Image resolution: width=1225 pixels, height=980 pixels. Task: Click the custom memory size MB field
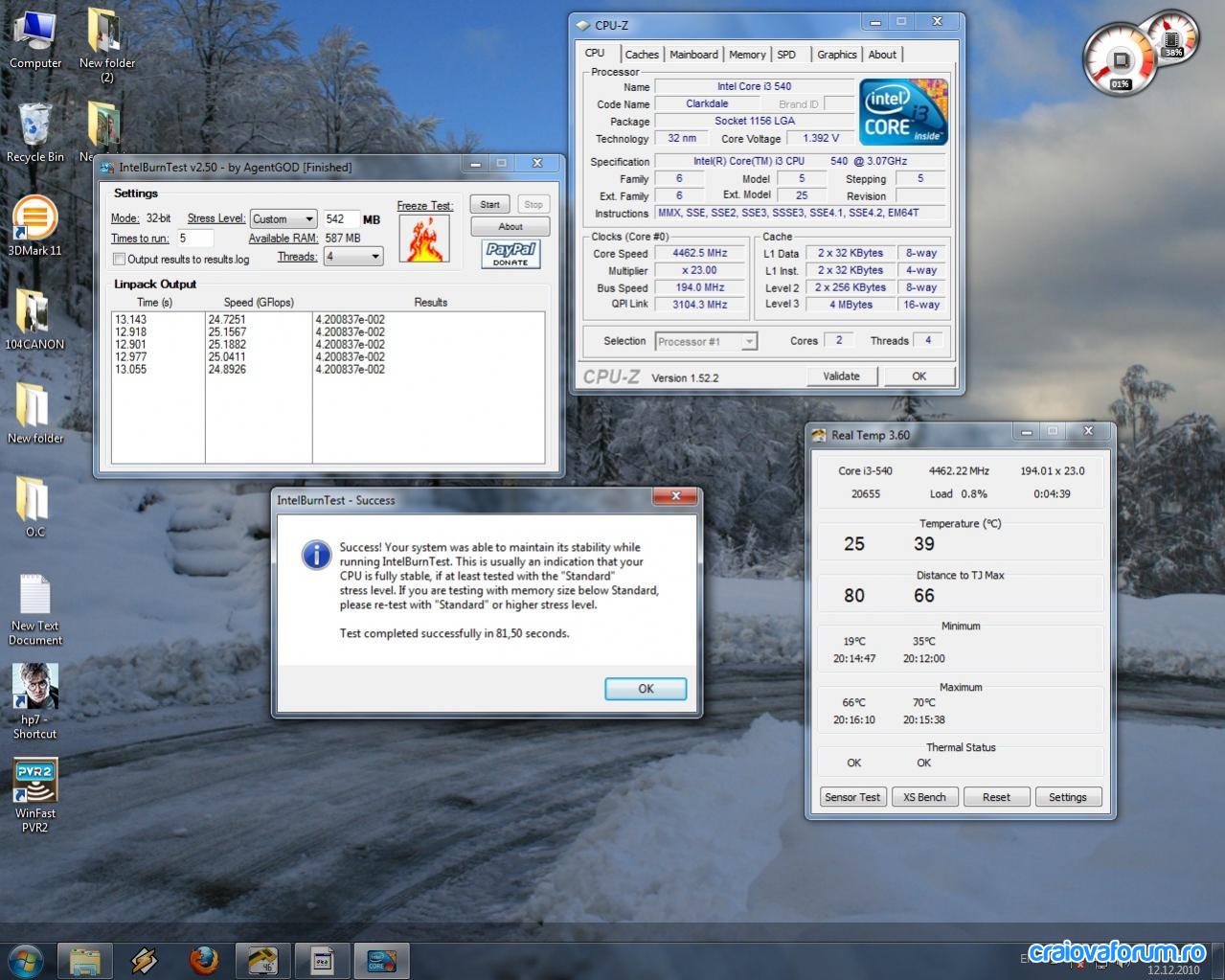coord(341,219)
